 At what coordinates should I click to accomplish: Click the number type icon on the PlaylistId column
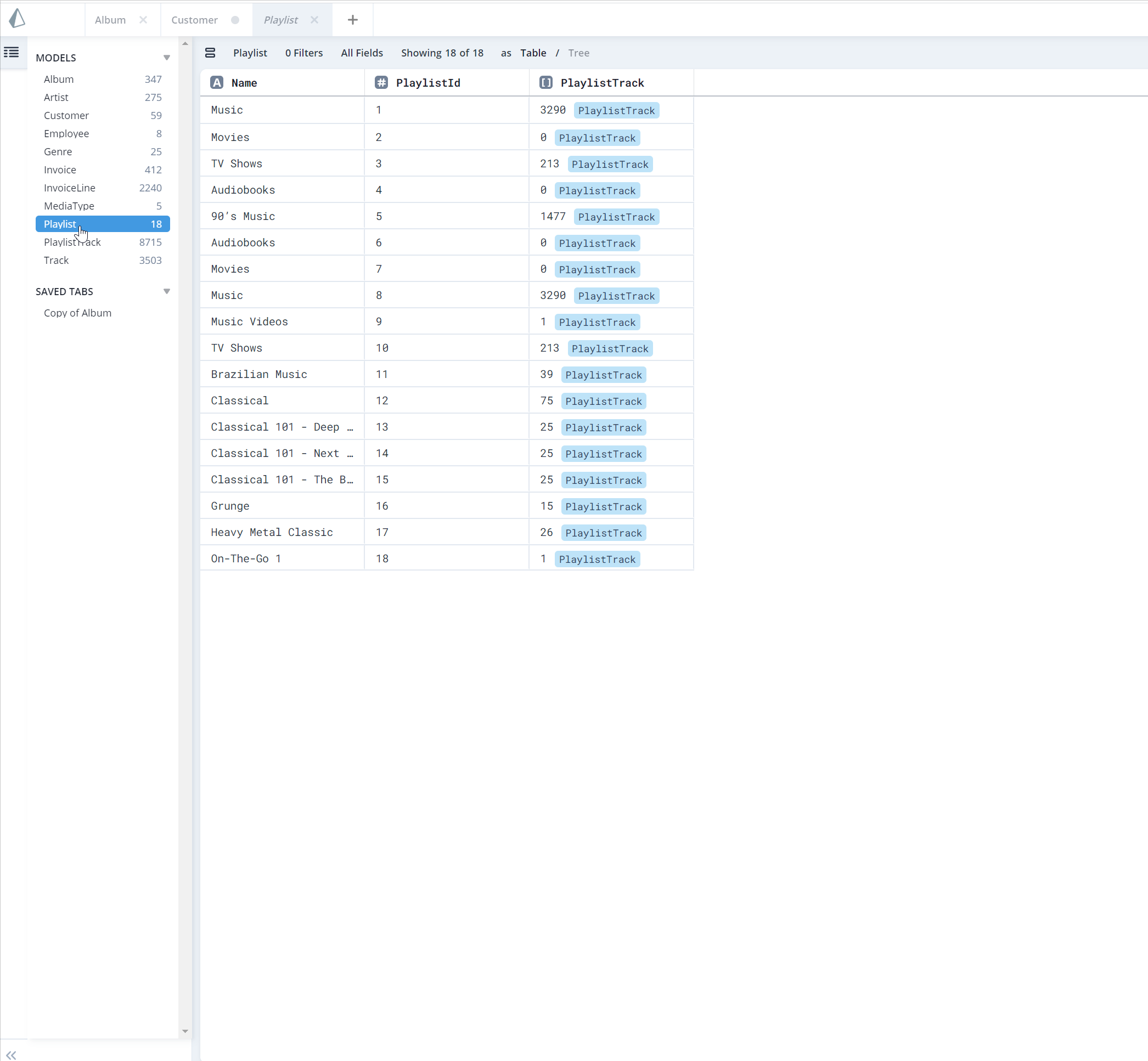point(381,83)
